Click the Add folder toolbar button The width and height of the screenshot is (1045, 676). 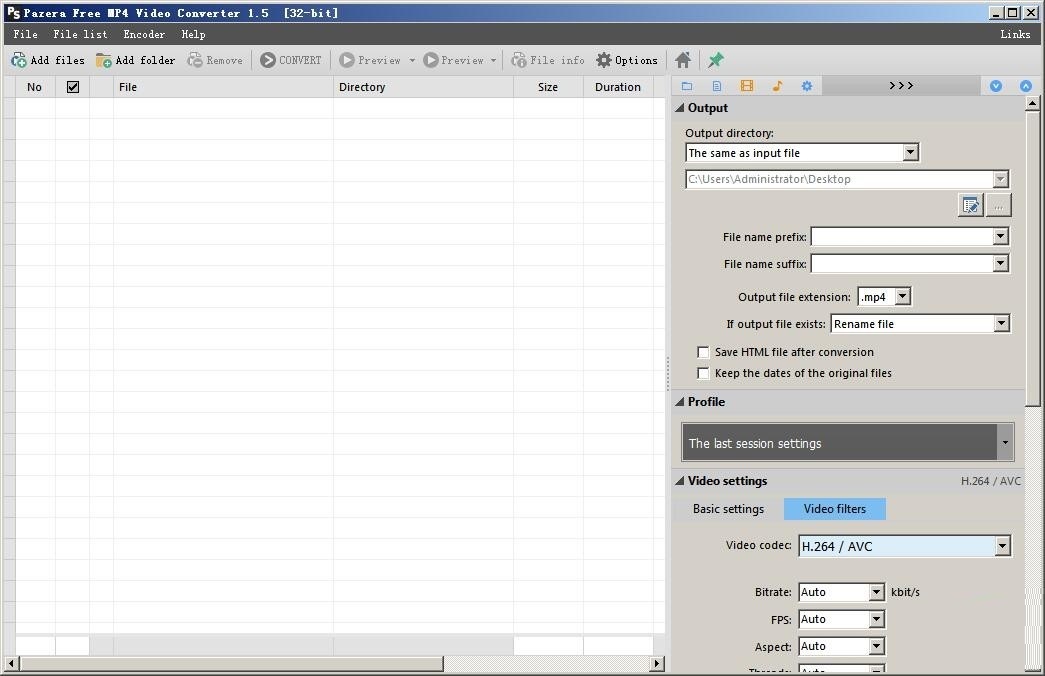[135, 60]
